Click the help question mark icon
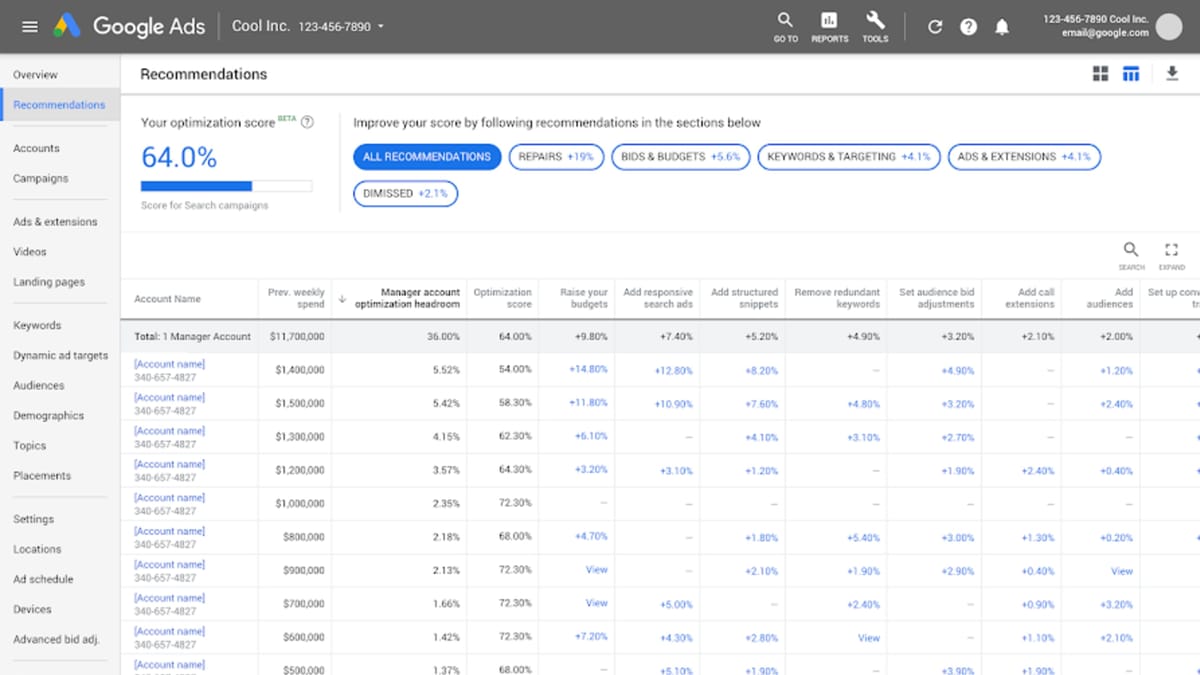 pyautogui.click(x=968, y=26)
